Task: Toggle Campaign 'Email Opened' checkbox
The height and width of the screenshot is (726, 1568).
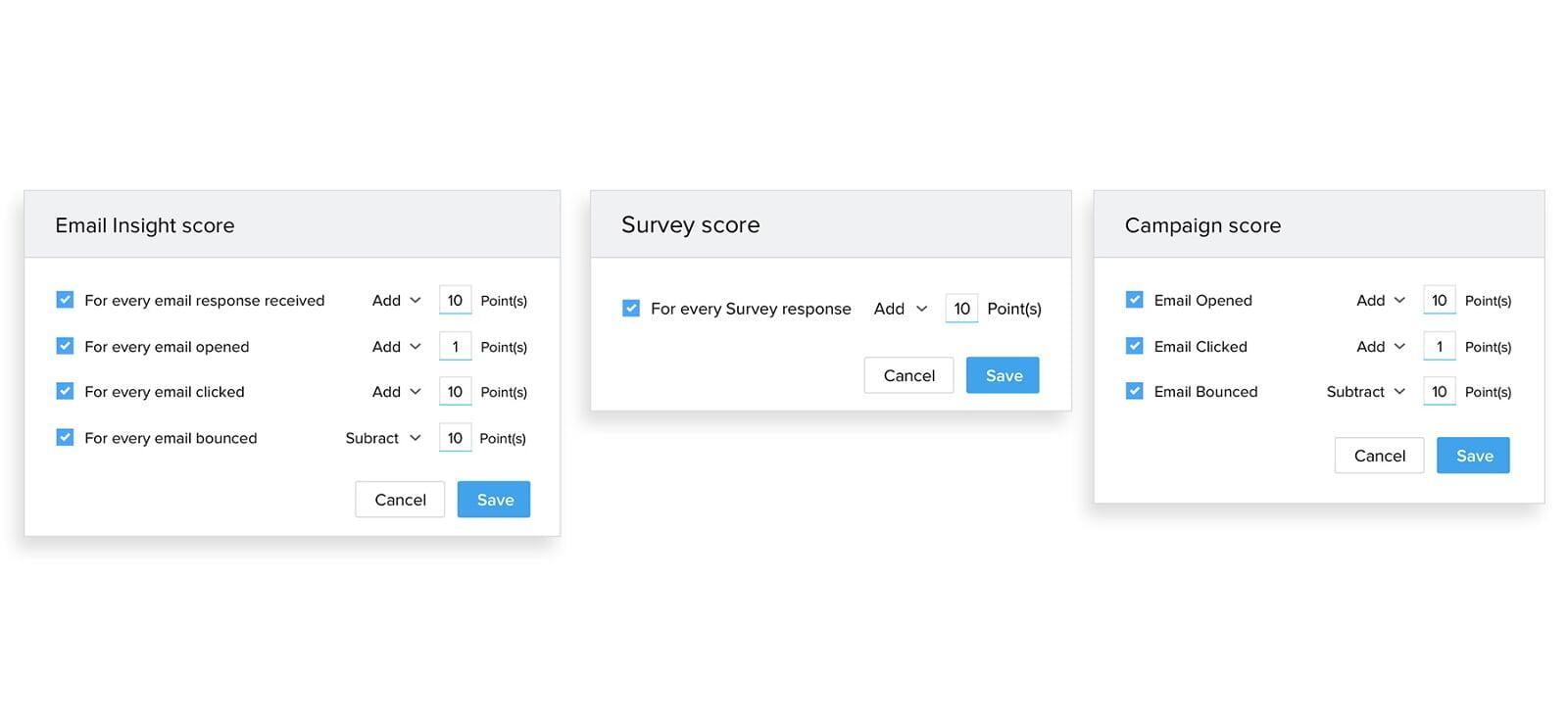Action: coord(1135,300)
